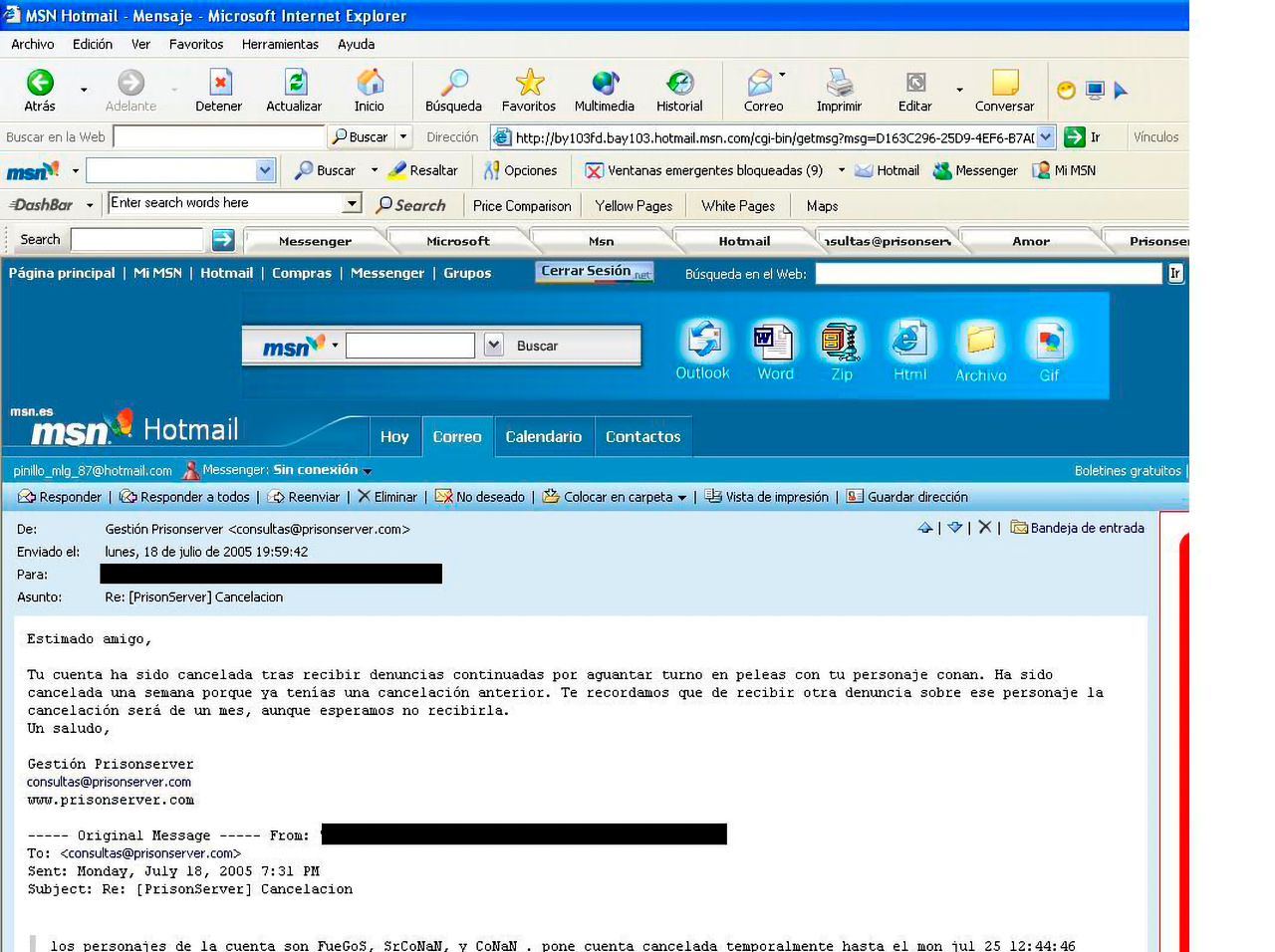Open the Messenger Sin conexión status dropdown
This screenshot has height=952, width=1275.
click(368, 471)
